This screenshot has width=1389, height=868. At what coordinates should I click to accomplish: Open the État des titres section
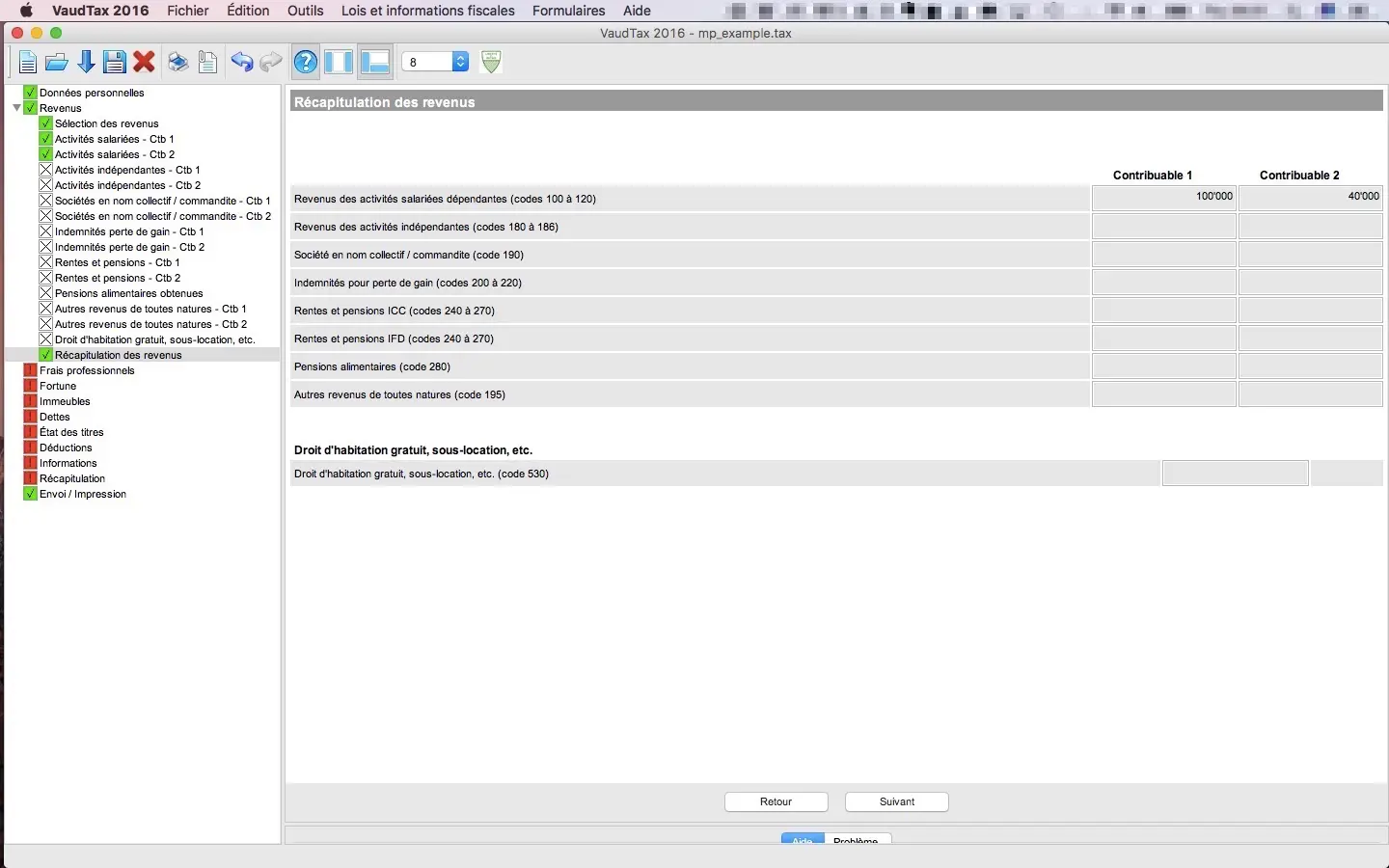tap(71, 432)
